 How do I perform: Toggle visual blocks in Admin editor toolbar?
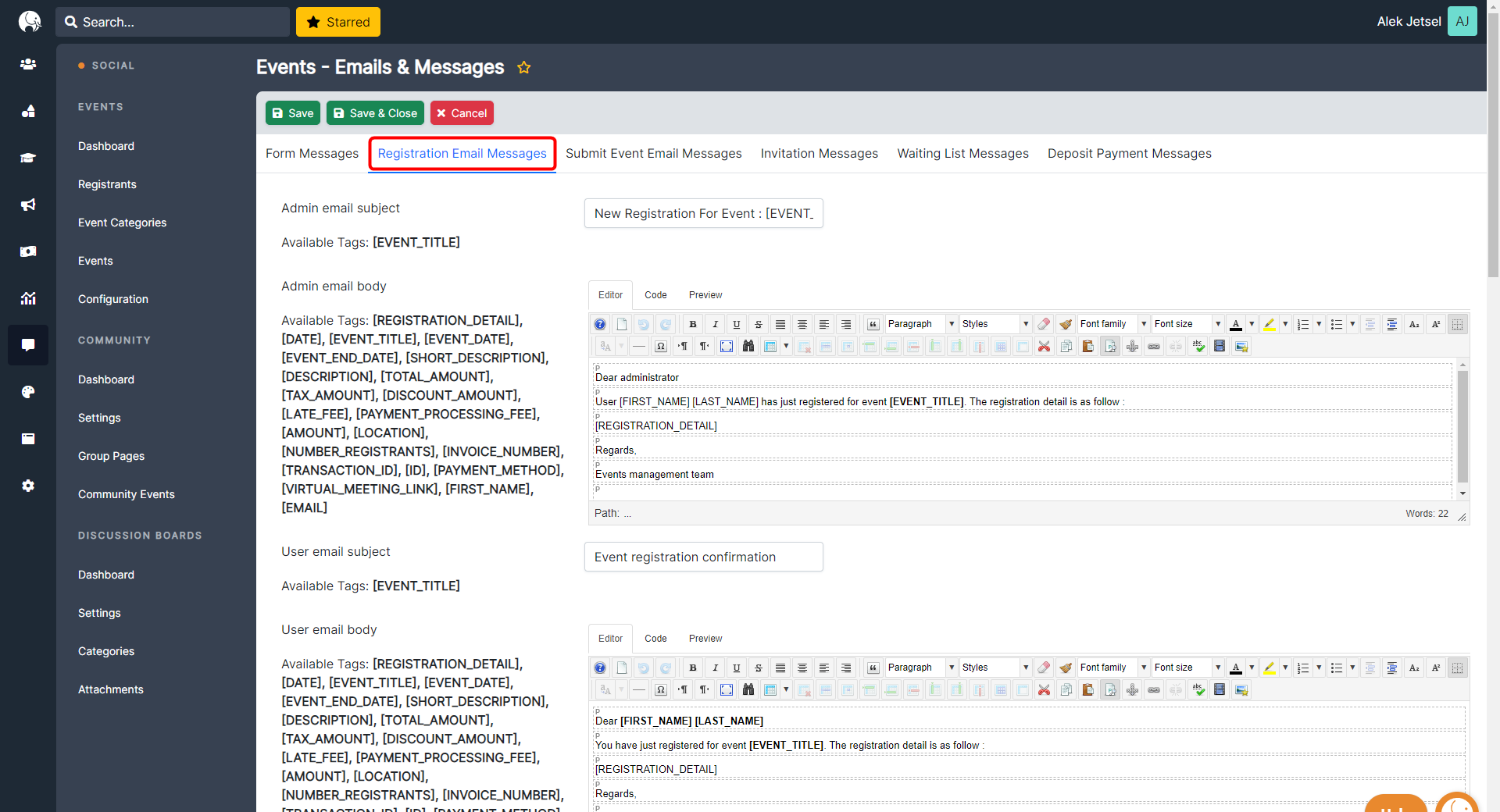tap(1458, 324)
